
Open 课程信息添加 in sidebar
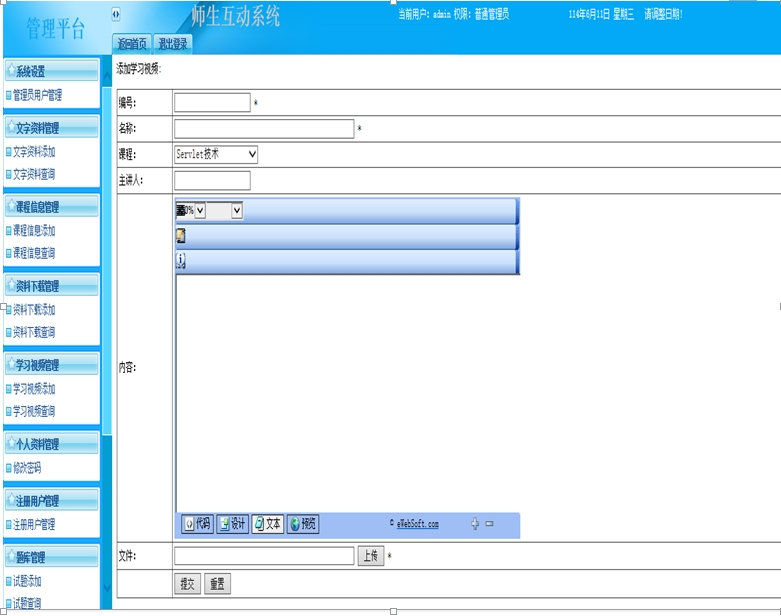coord(34,231)
